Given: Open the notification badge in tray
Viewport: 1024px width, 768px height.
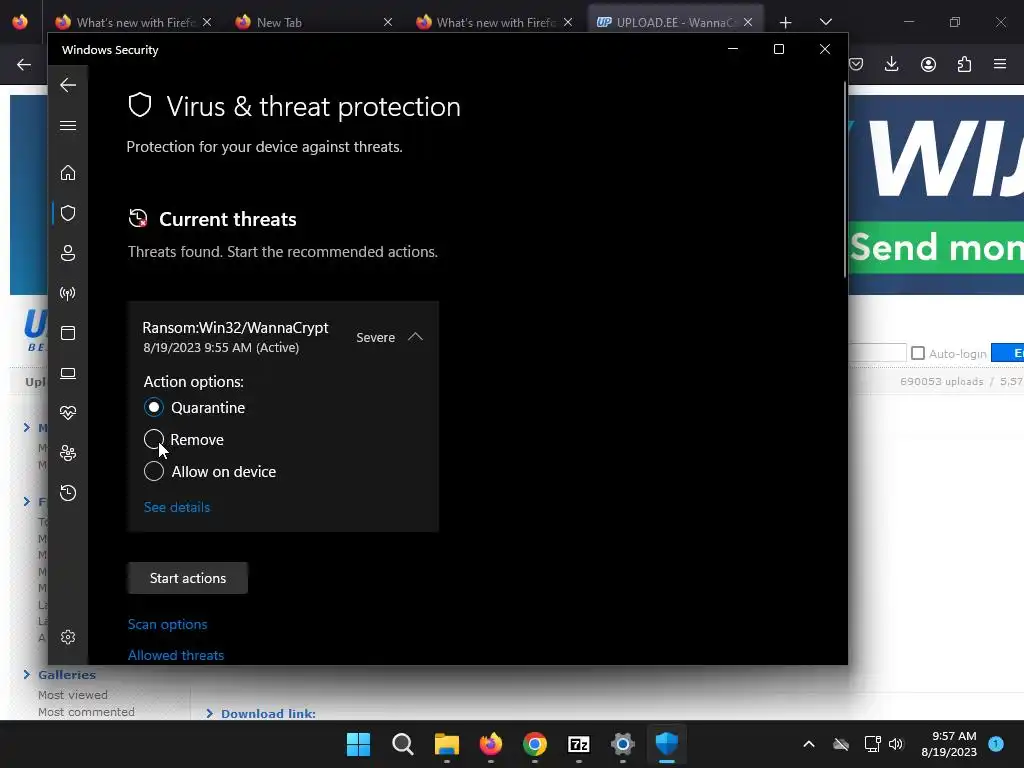Looking at the screenshot, I should [995, 743].
